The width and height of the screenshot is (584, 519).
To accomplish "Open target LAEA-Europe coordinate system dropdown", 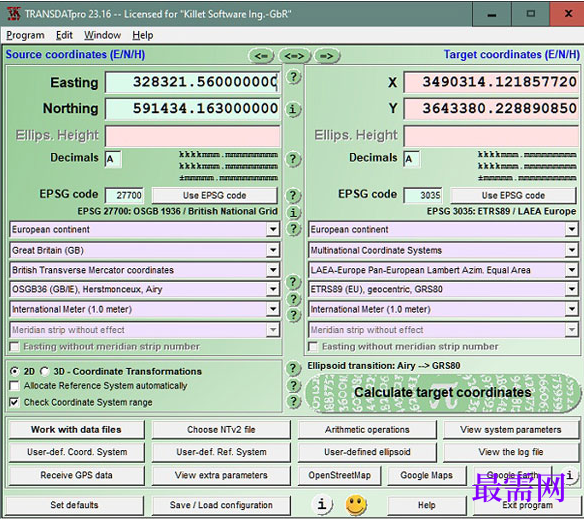I will click(572, 270).
